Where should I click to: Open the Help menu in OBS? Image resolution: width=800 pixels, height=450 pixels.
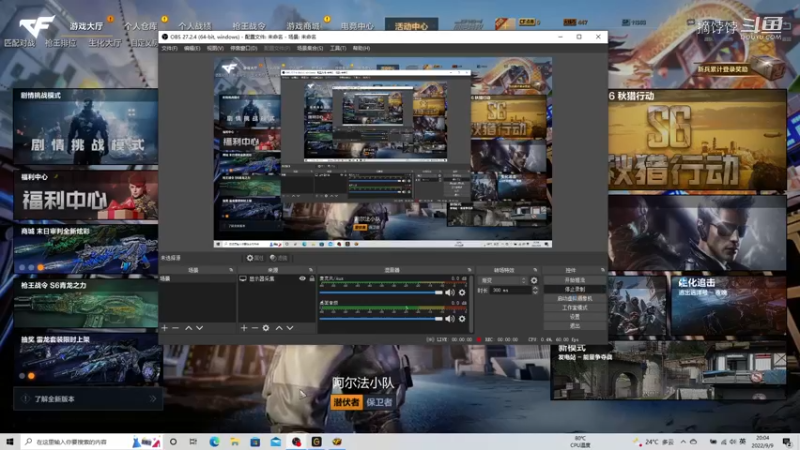pos(361,48)
